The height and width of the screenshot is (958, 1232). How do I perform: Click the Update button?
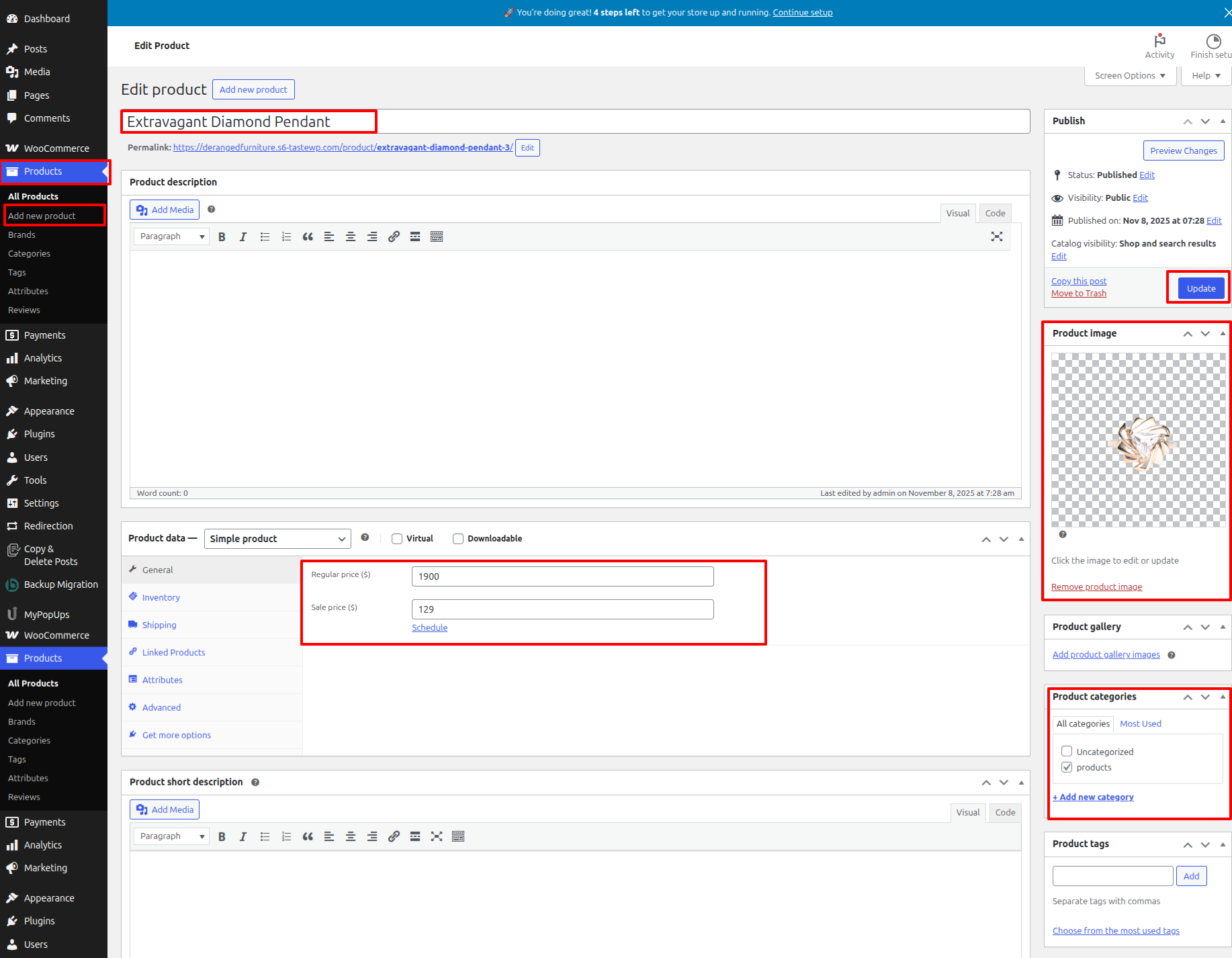click(1200, 288)
